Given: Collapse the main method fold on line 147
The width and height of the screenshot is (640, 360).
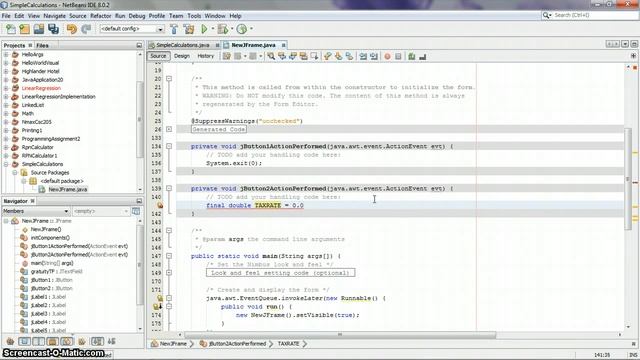Looking at the screenshot, I should tap(169, 256).
